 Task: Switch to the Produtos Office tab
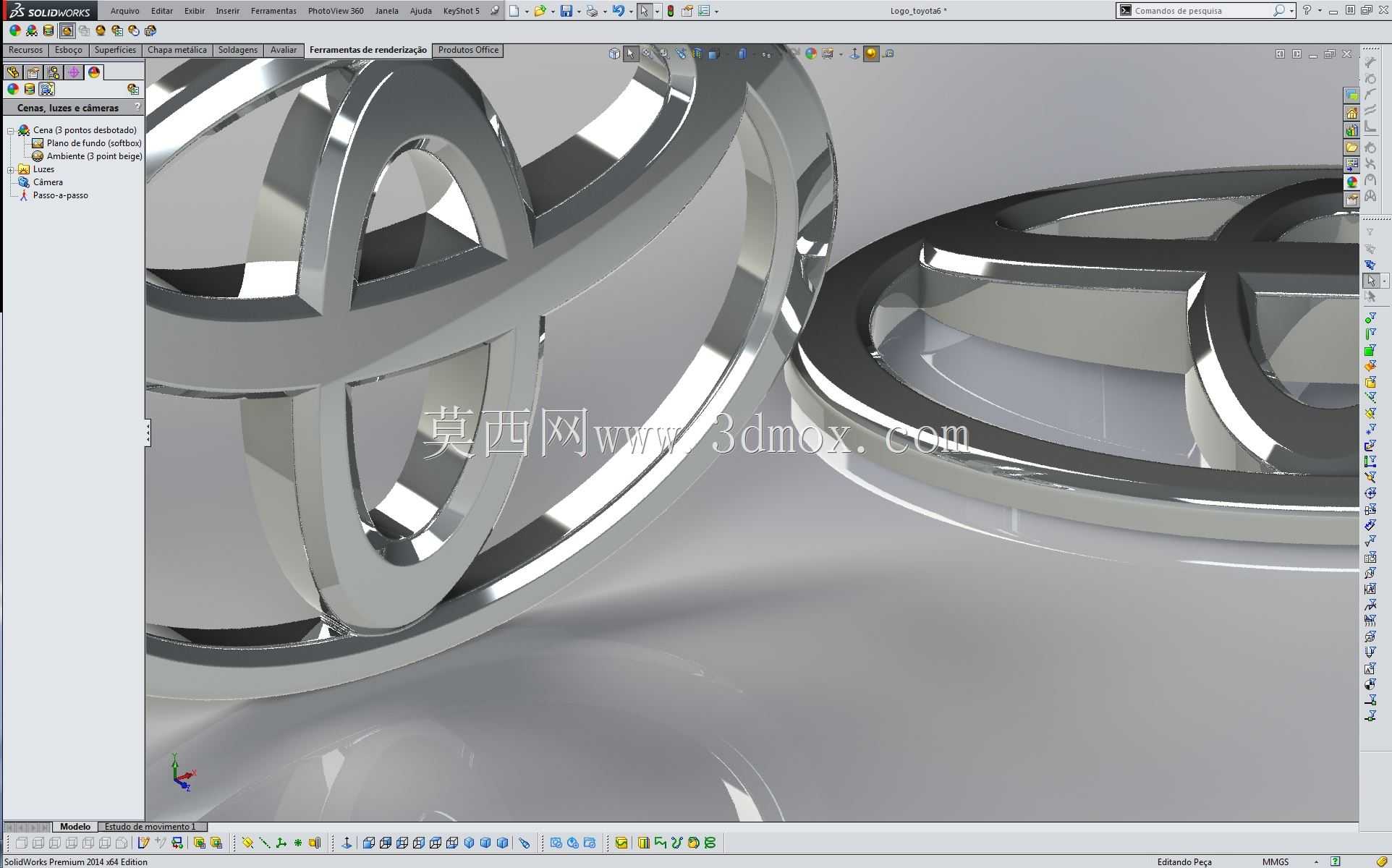tap(468, 50)
